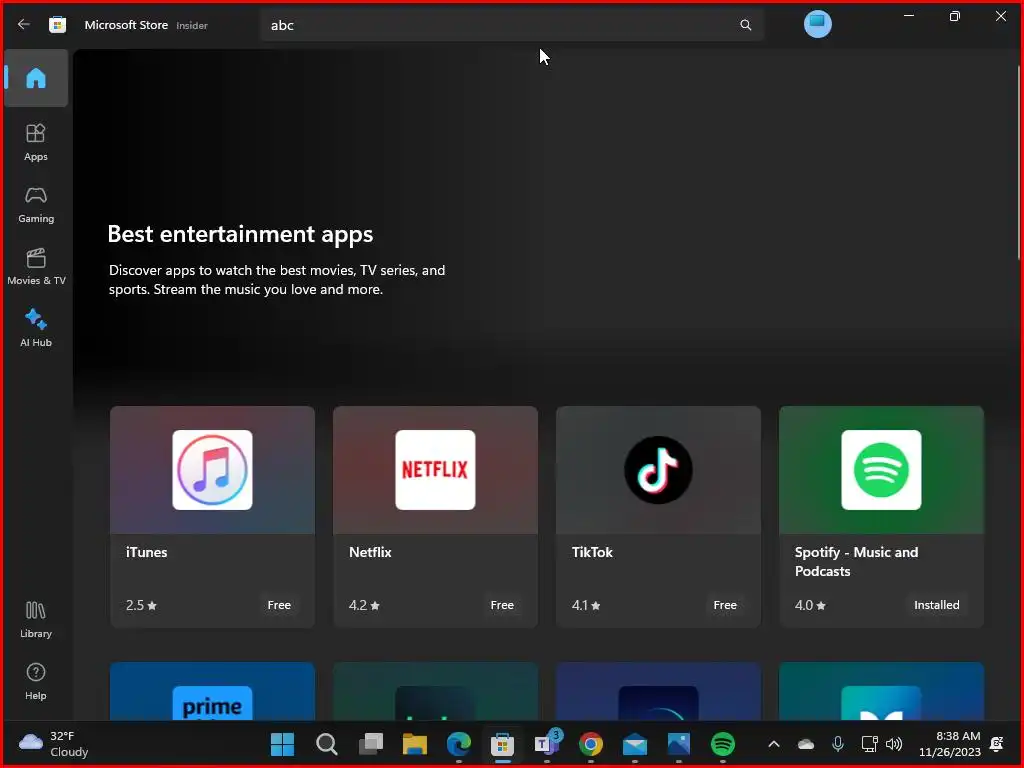This screenshot has height=768, width=1024.
Task: Click the Spotify app icon
Action: pos(881,470)
